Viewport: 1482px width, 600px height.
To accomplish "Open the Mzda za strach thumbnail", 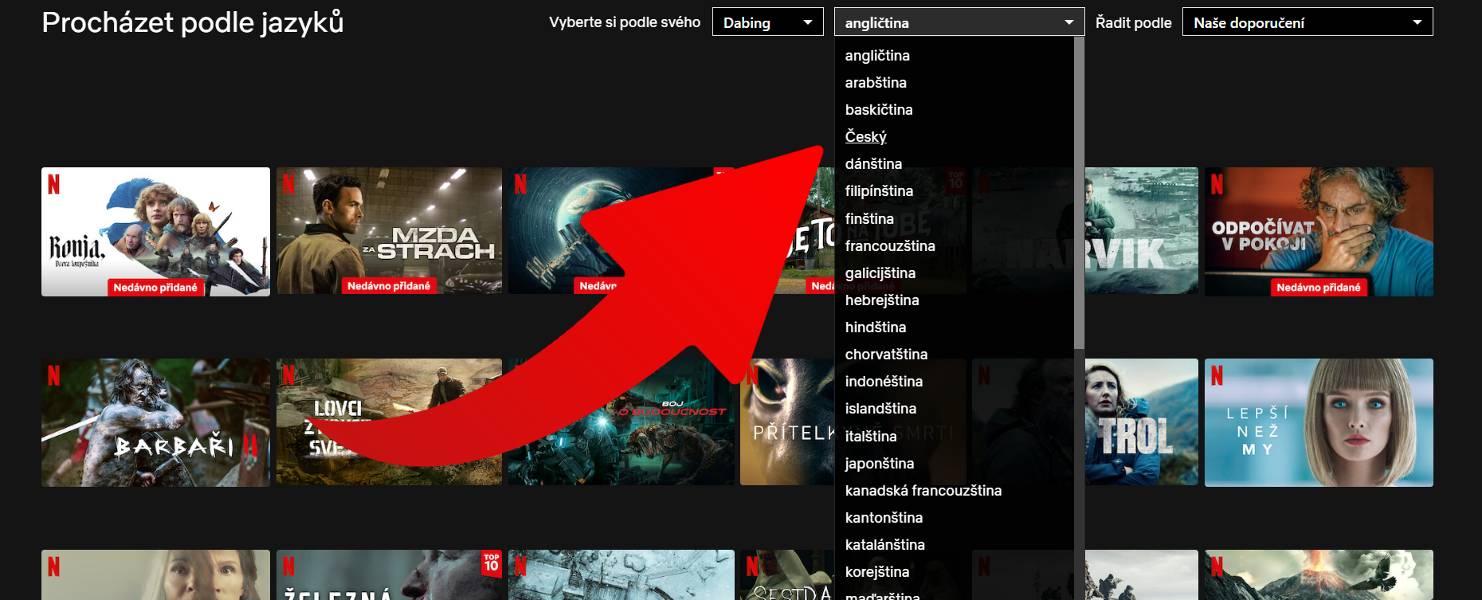I will 389,231.
